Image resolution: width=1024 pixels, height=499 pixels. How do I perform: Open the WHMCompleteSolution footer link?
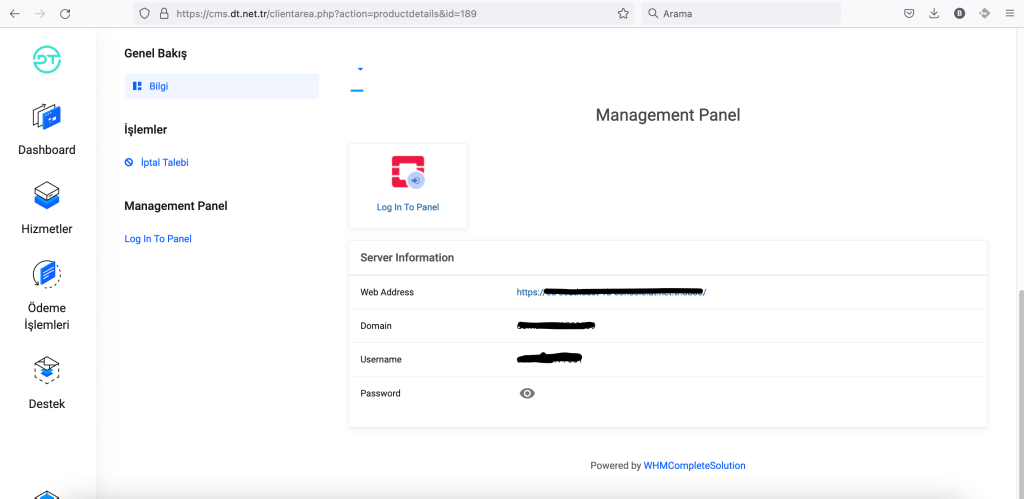(x=694, y=466)
